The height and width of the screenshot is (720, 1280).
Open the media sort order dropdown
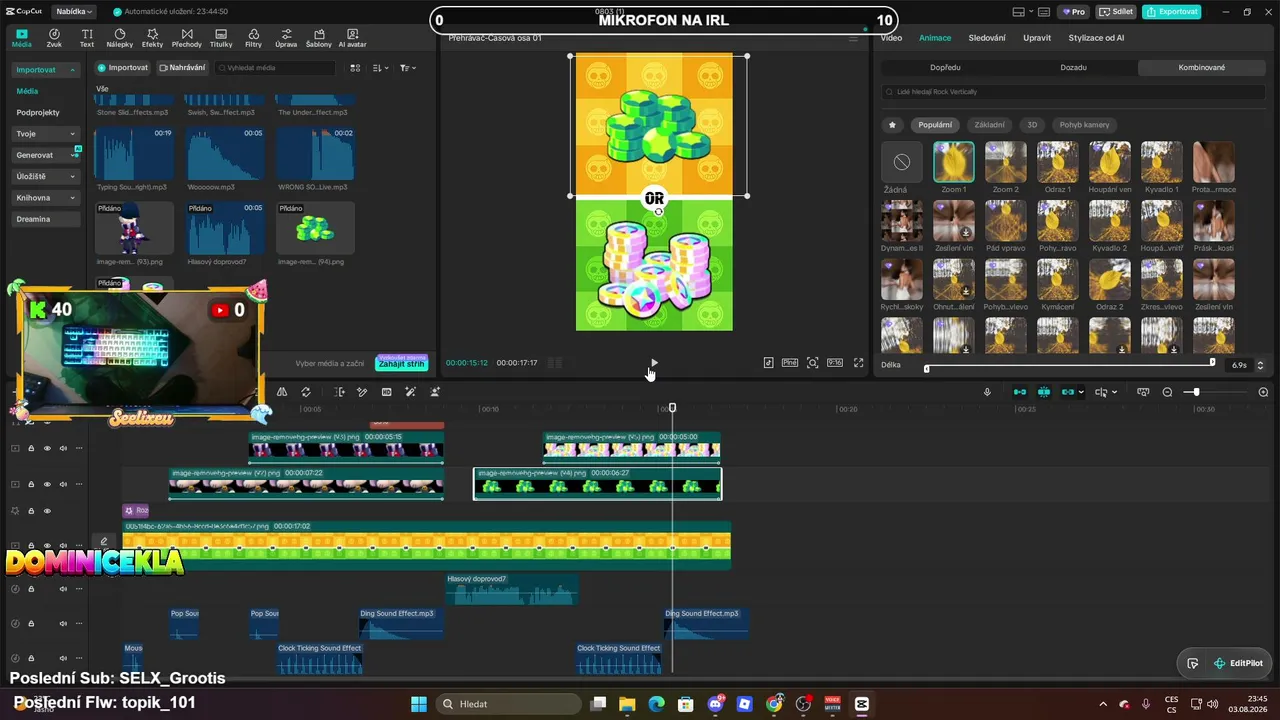coord(381,68)
